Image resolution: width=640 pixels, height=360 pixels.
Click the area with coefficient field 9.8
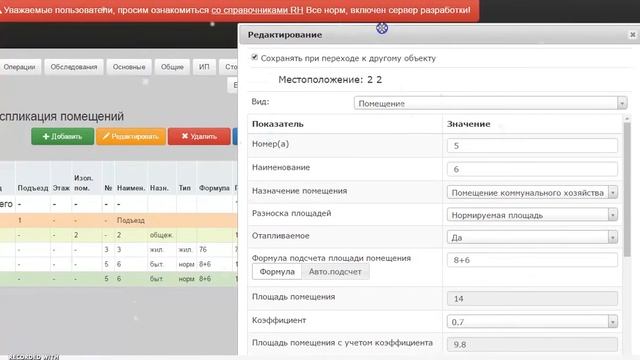click(532, 344)
